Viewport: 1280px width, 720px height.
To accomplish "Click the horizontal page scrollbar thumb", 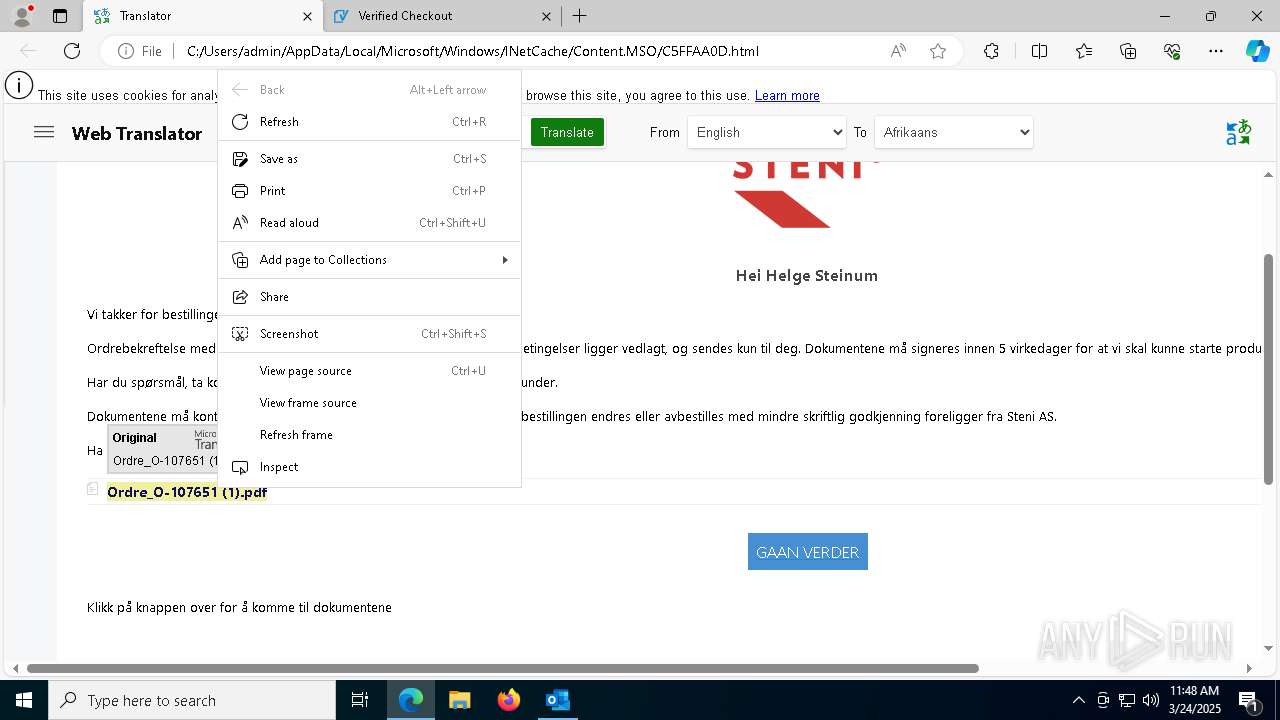I will [502, 668].
